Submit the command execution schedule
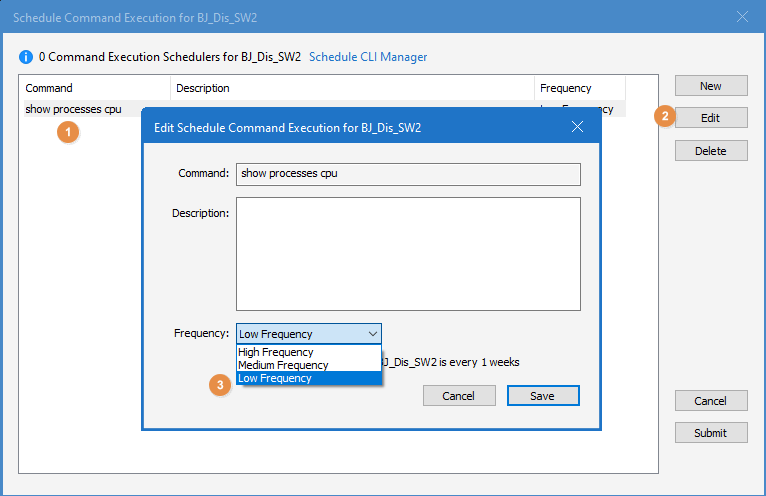This screenshot has width=766, height=496. tap(710, 433)
